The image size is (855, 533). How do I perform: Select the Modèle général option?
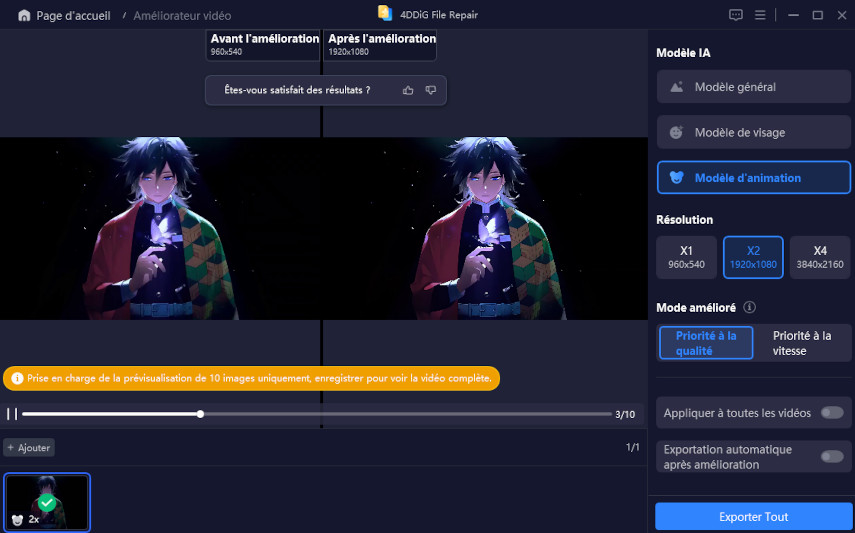(754, 87)
